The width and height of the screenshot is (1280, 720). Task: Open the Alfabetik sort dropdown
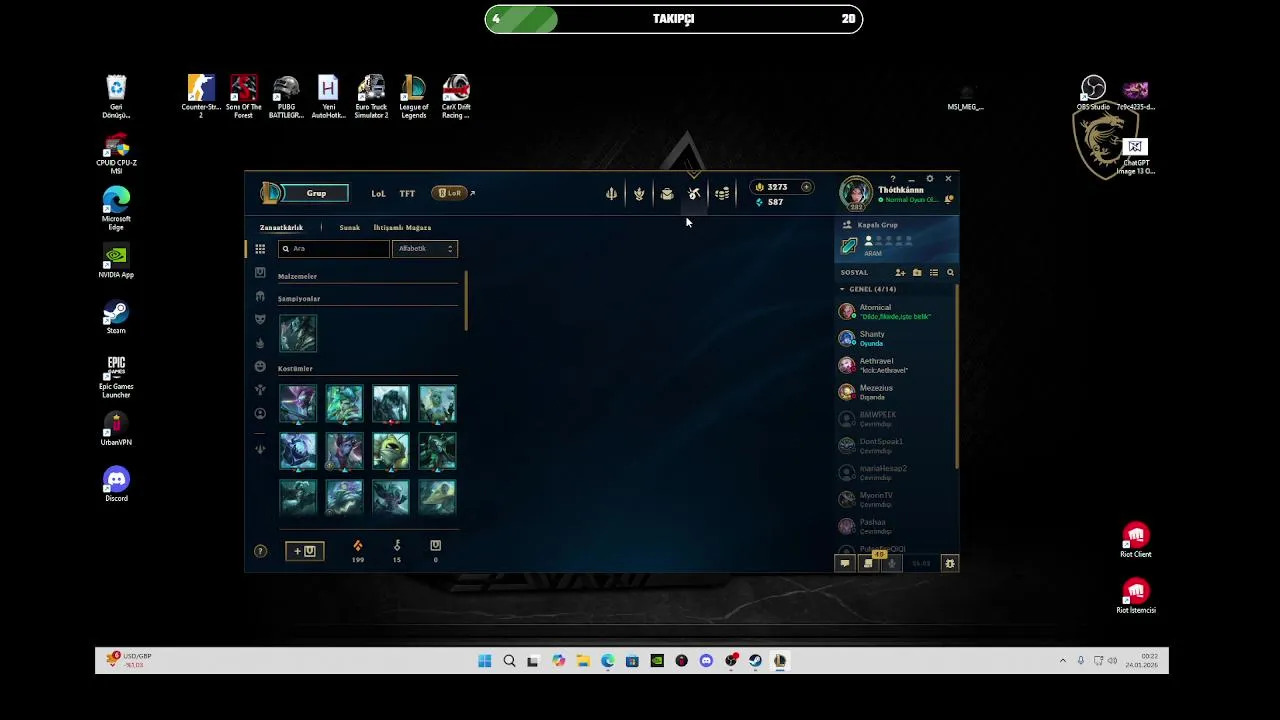pyautogui.click(x=425, y=249)
